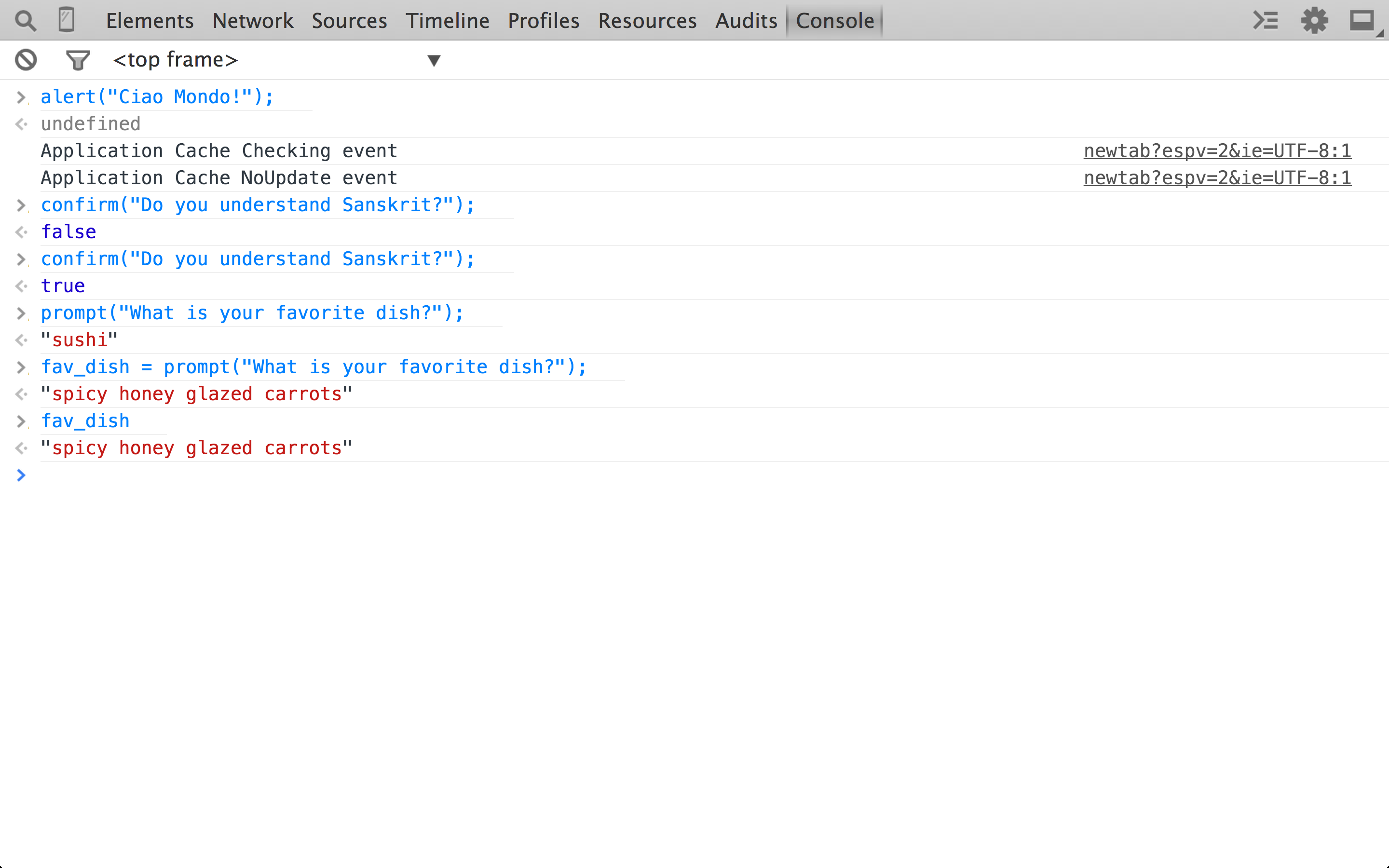Switch to the Network tab
Image resolution: width=1389 pixels, height=868 pixels.
point(253,21)
